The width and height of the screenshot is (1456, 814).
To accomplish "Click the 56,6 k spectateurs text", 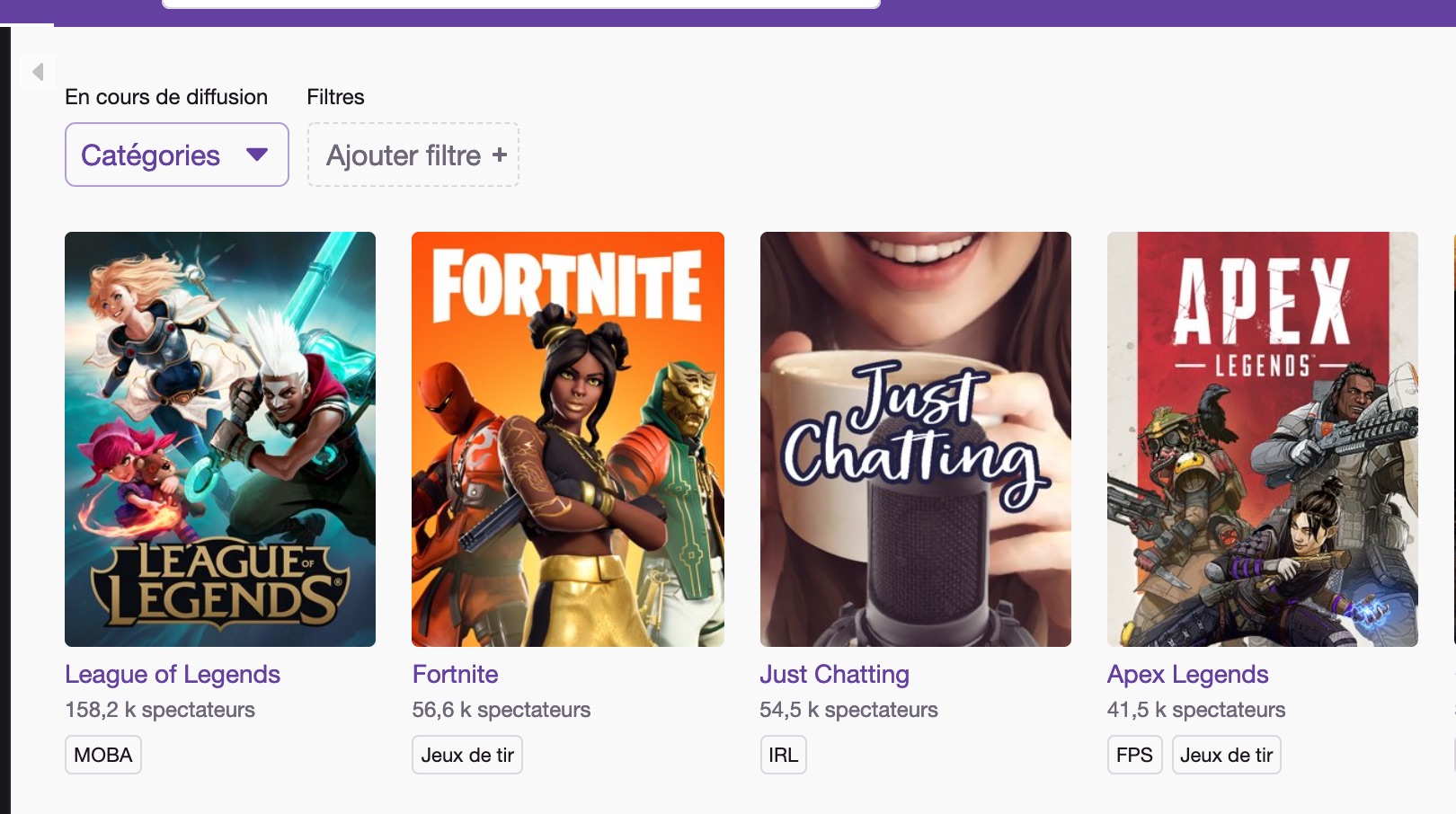I will click(x=502, y=710).
